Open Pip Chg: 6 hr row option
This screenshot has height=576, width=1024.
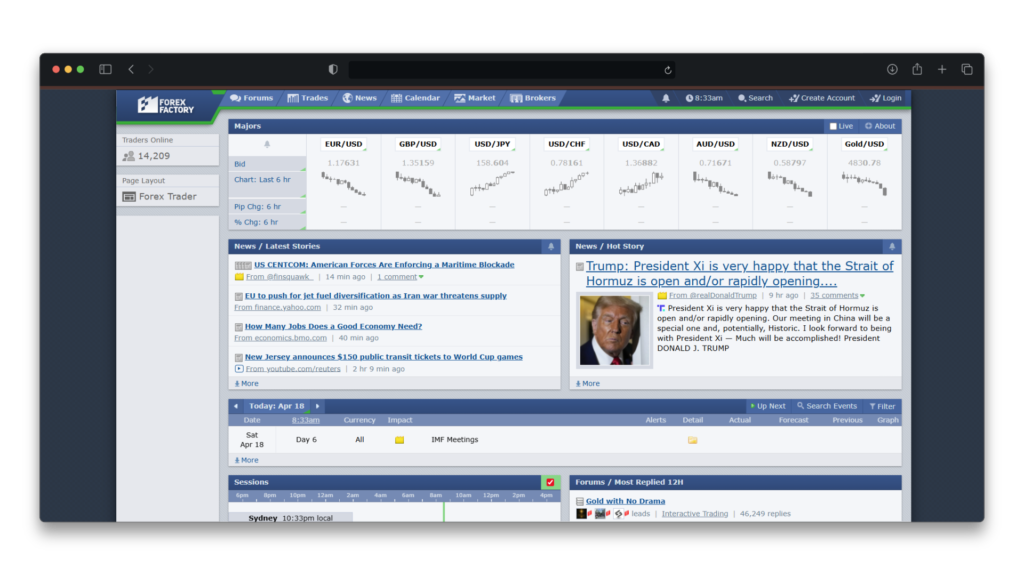[x=267, y=206]
